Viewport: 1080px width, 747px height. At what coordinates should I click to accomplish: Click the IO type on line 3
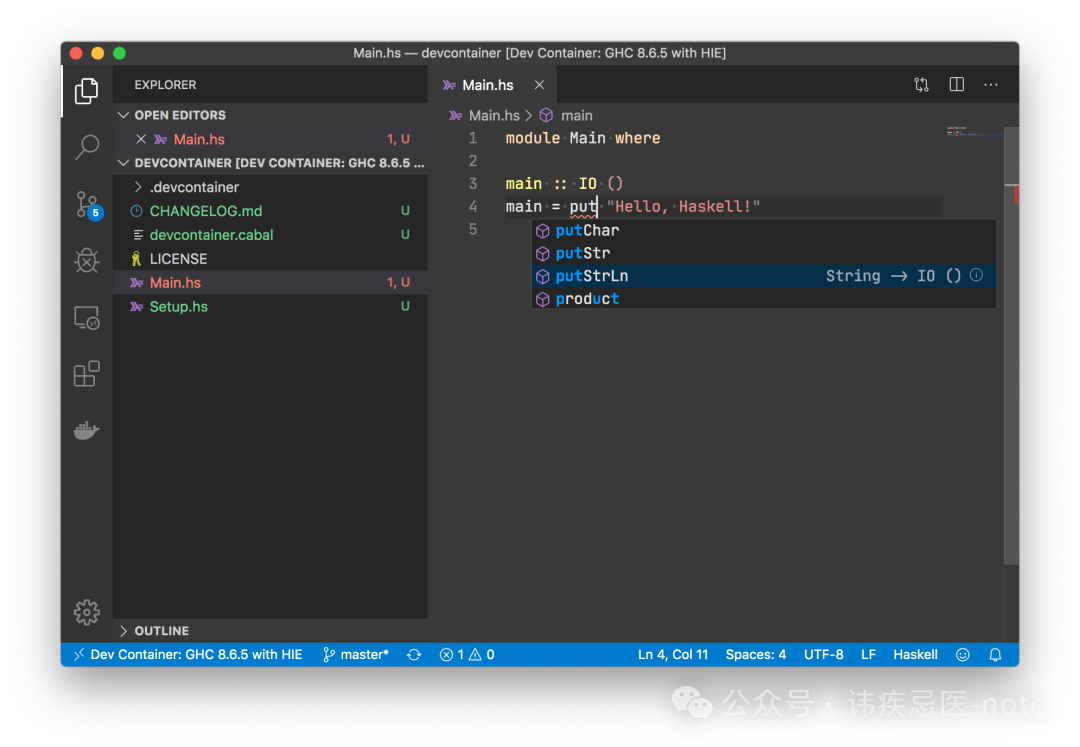tap(588, 184)
